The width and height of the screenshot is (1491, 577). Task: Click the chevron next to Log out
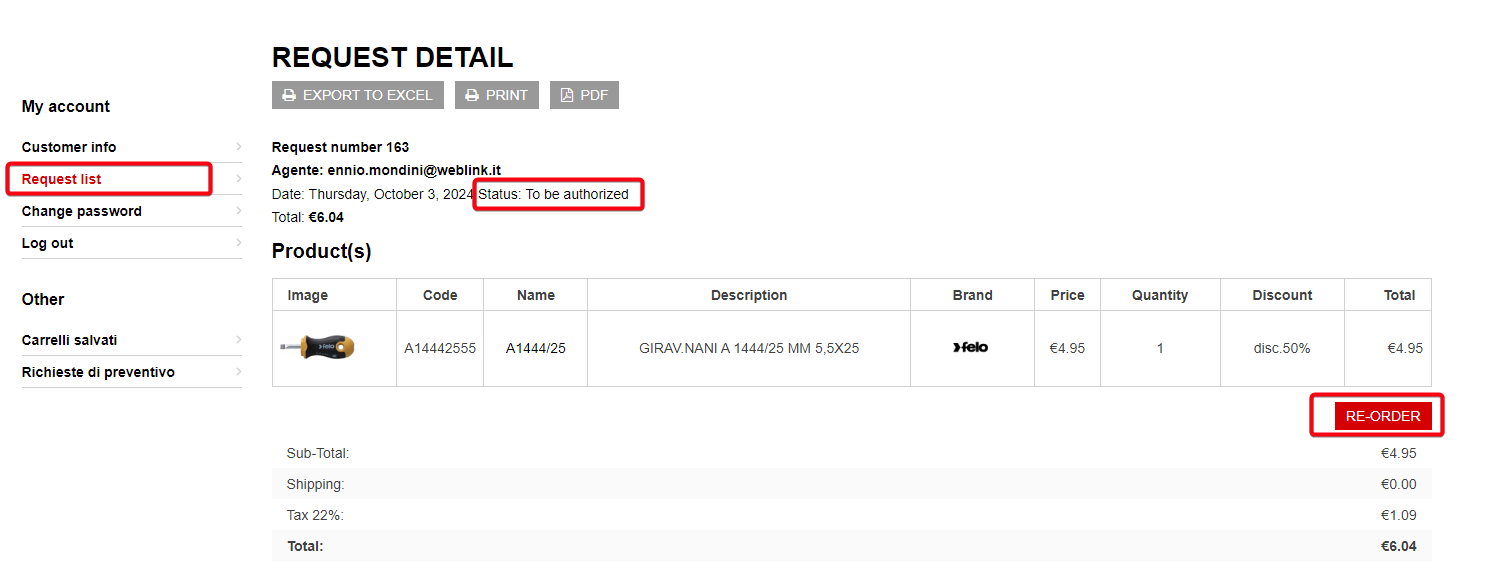[238, 243]
